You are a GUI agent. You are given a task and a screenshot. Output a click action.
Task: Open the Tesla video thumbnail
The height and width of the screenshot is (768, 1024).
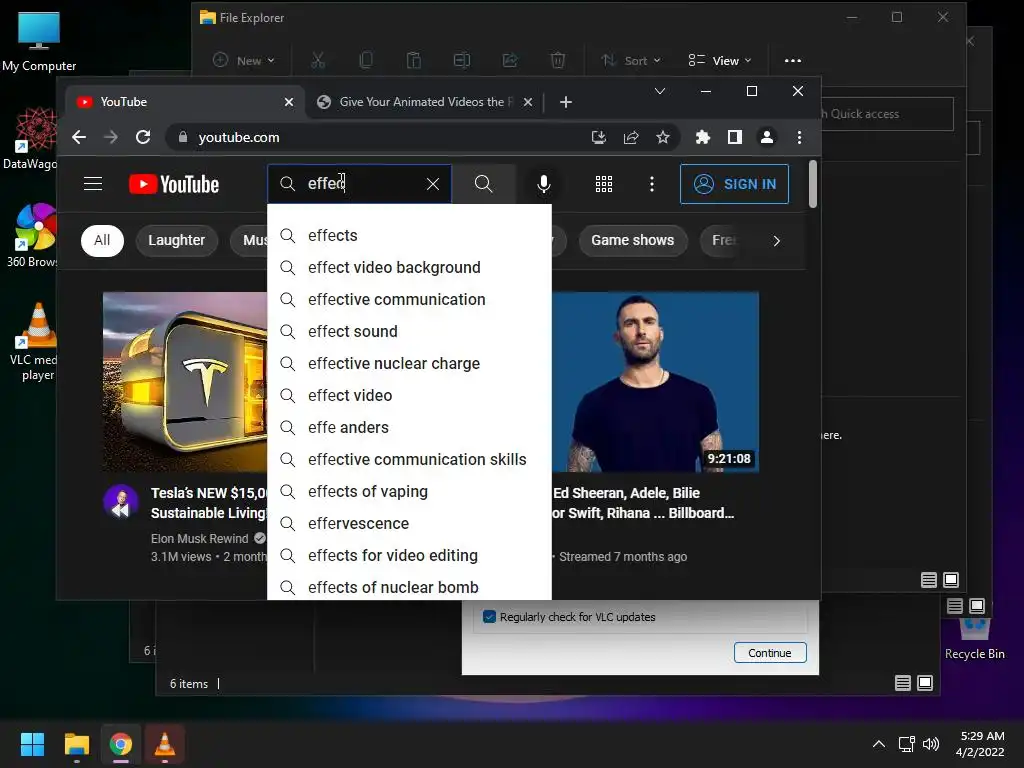click(x=185, y=381)
